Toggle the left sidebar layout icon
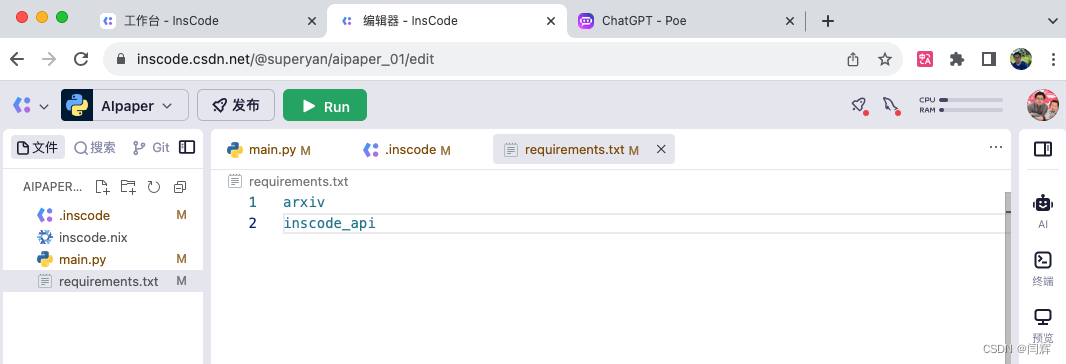The height and width of the screenshot is (364, 1066). [187, 147]
